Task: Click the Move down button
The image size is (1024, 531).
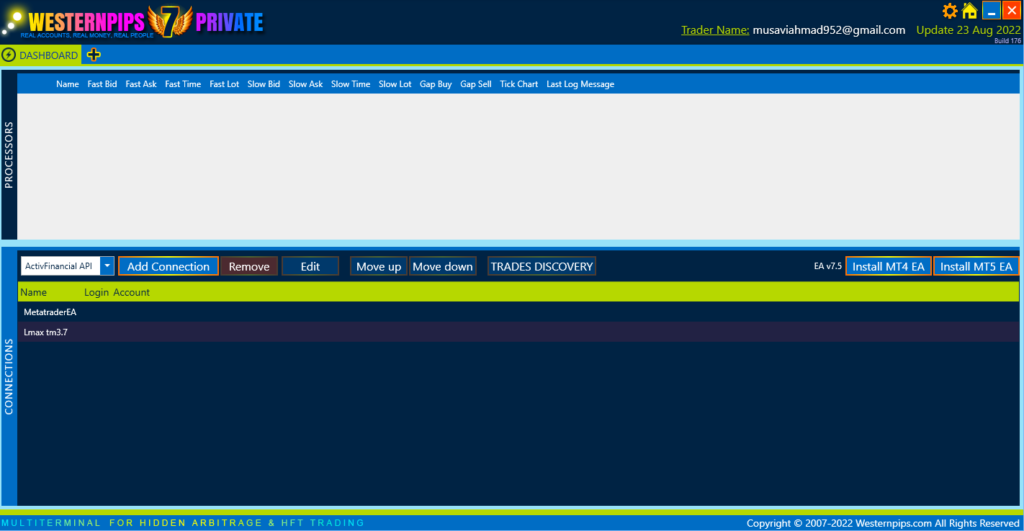Action: [x=443, y=266]
